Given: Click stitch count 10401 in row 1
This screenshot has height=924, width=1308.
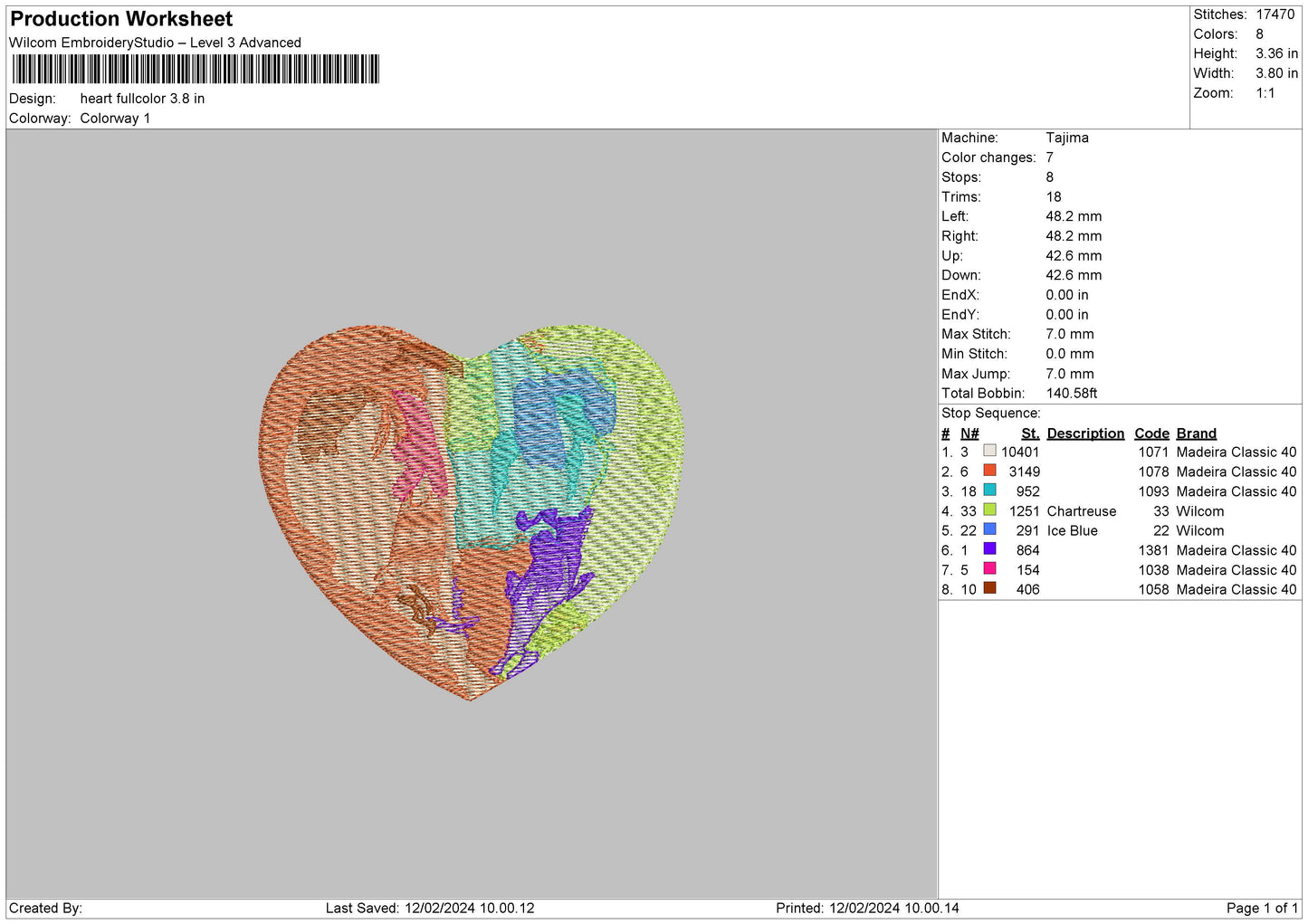Looking at the screenshot, I should tap(1020, 452).
